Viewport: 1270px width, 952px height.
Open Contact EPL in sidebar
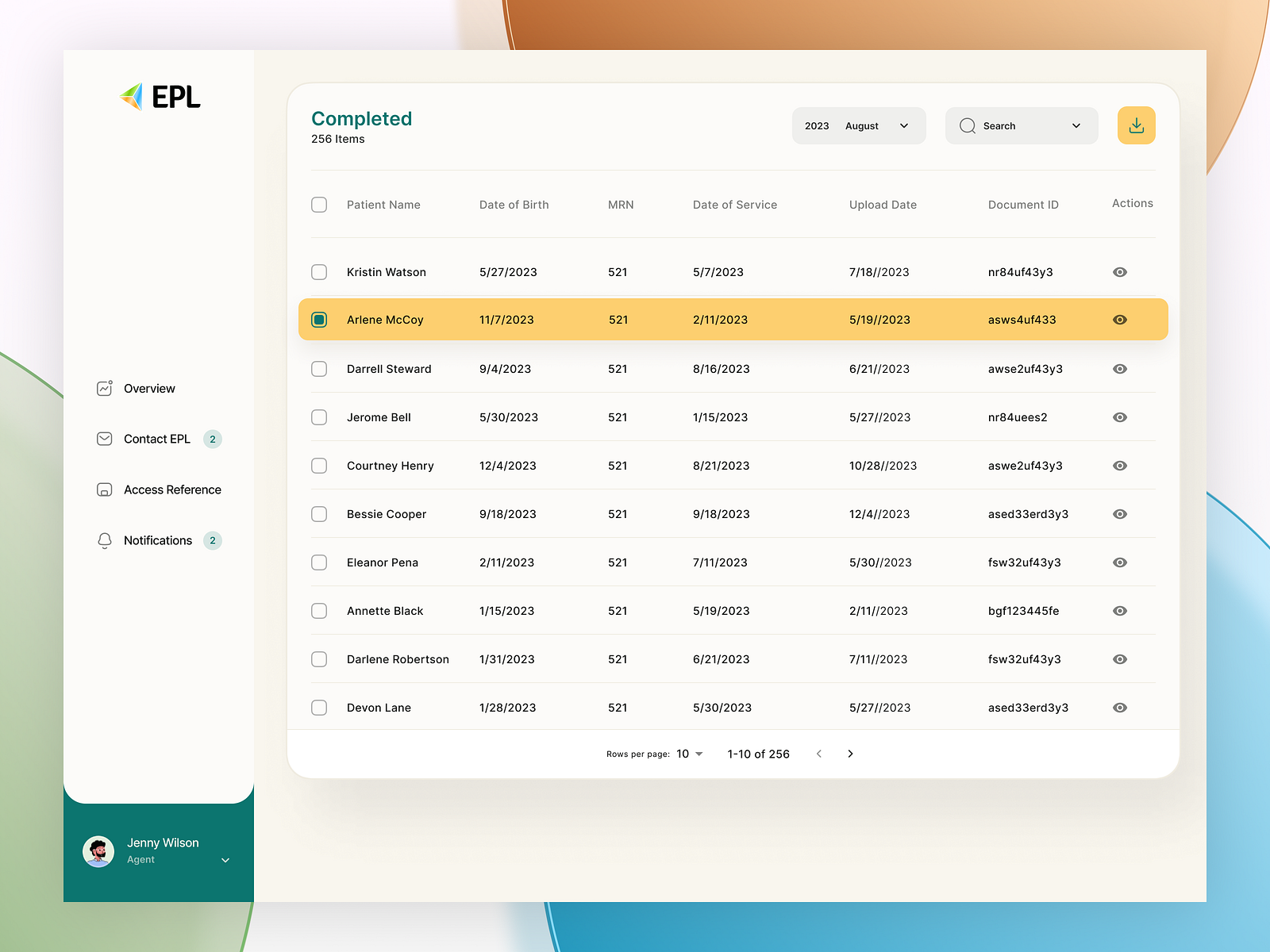tap(158, 439)
